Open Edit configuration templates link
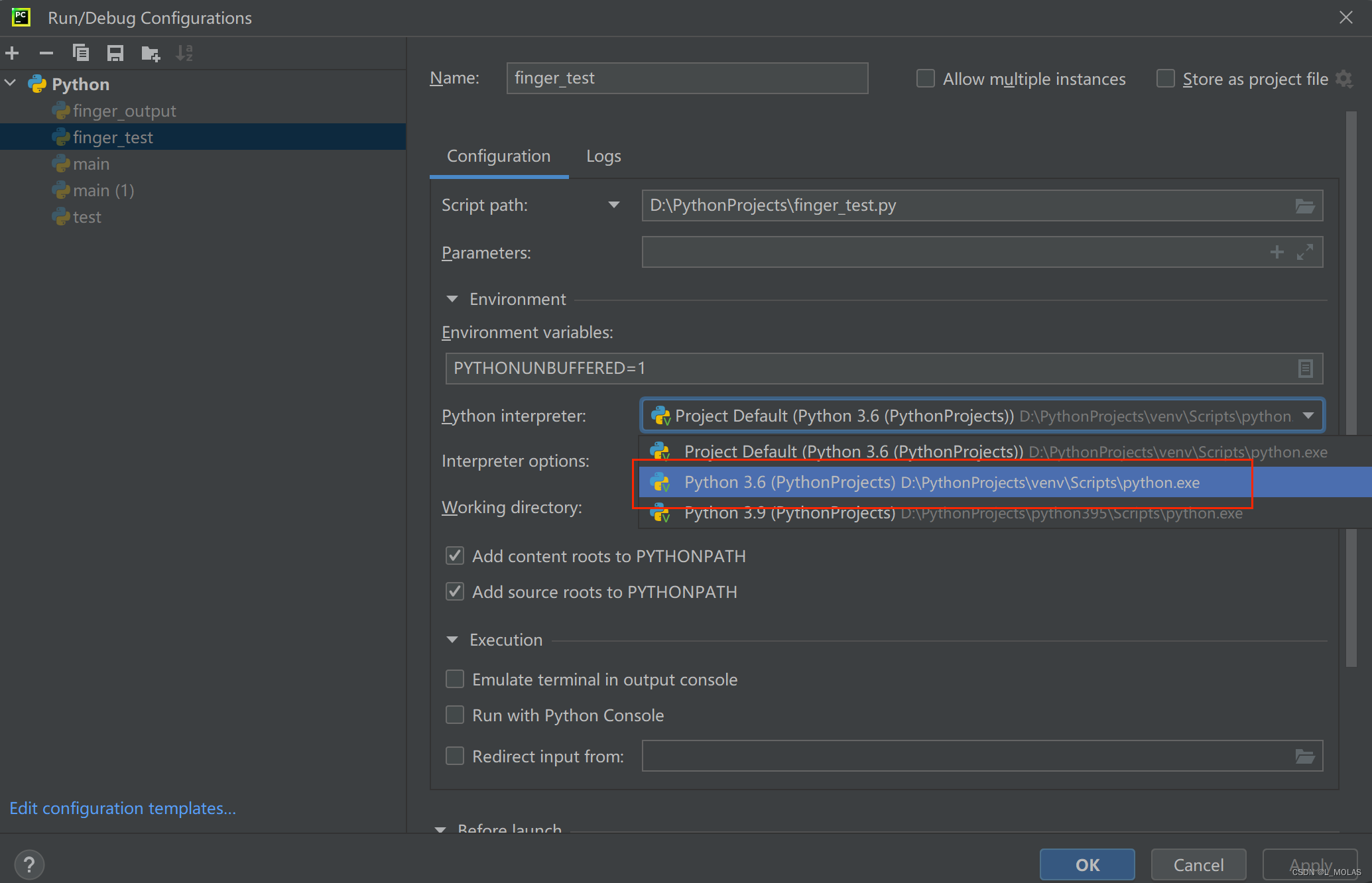1372x883 pixels. [123, 809]
